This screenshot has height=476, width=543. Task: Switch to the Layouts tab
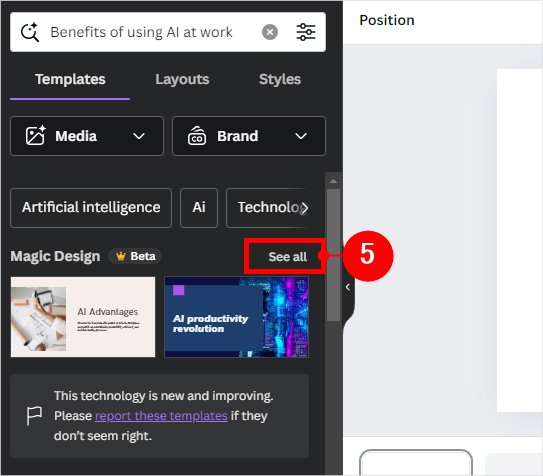pos(182,79)
